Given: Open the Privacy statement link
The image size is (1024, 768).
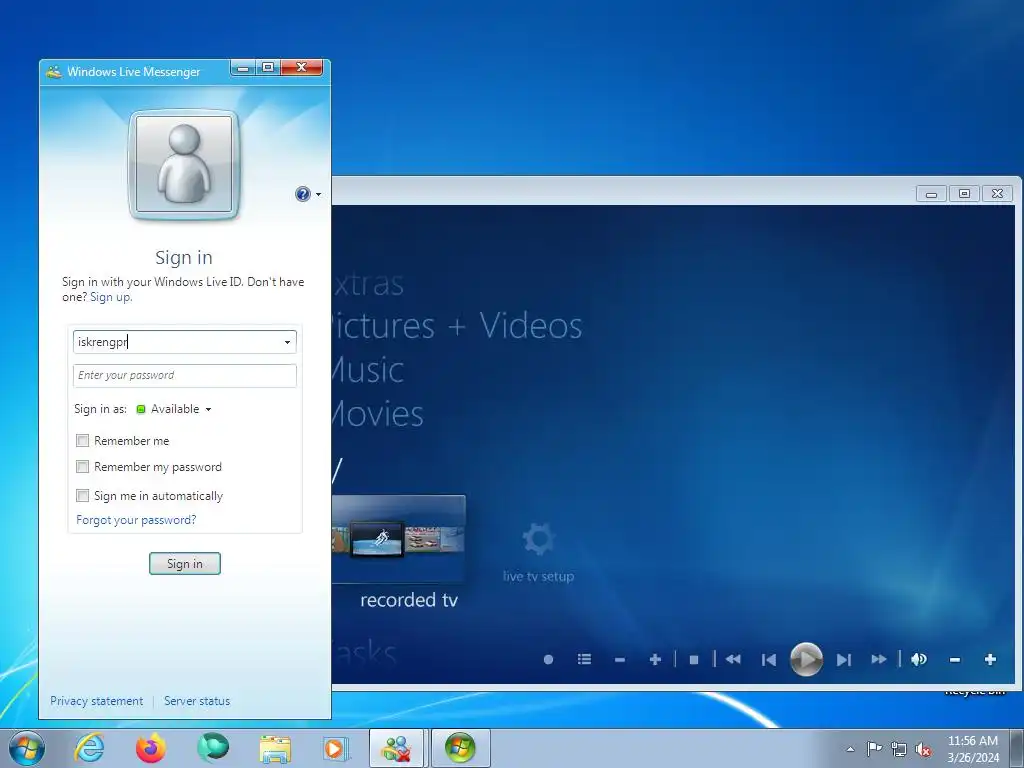Looking at the screenshot, I should click(97, 701).
